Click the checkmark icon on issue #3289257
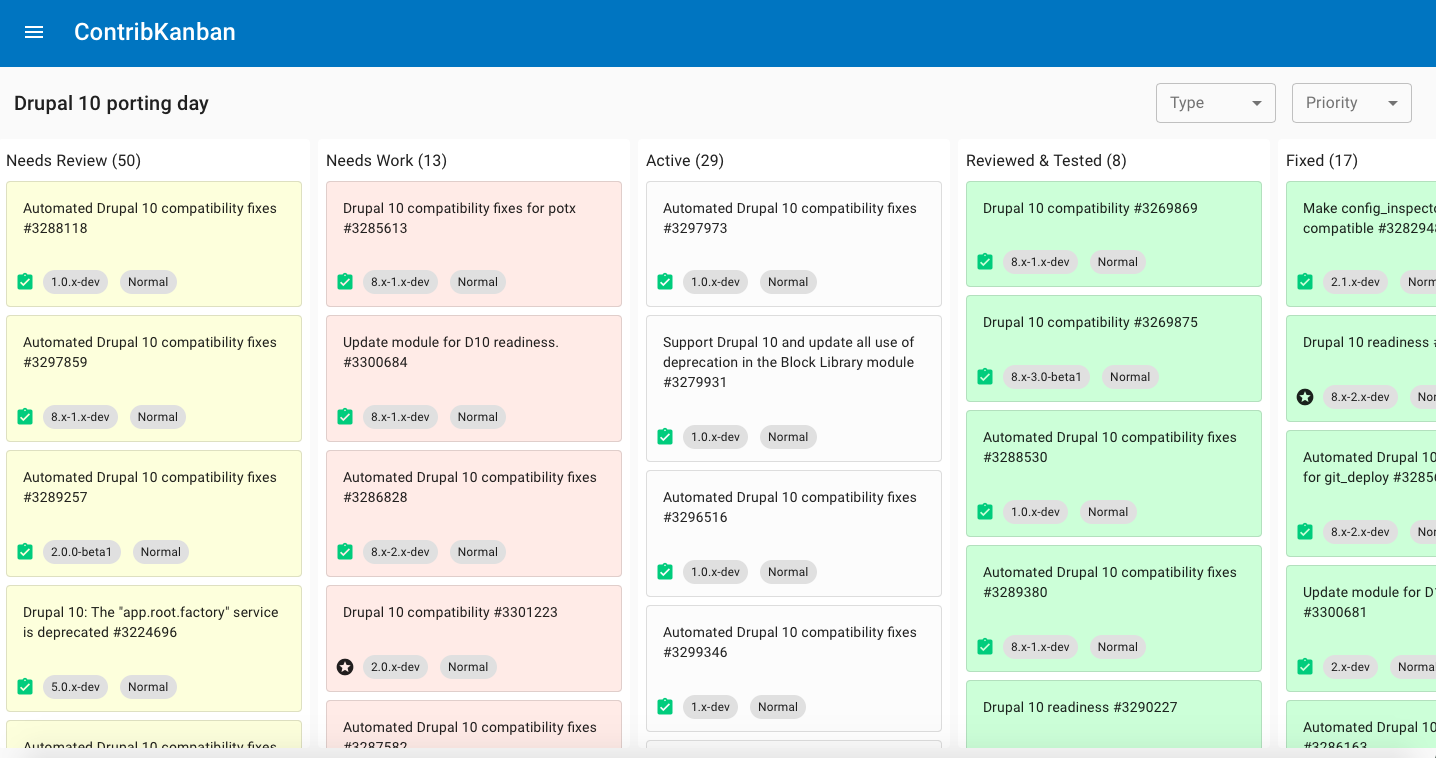This screenshot has height=758, width=1436. (x=25, y=552)
